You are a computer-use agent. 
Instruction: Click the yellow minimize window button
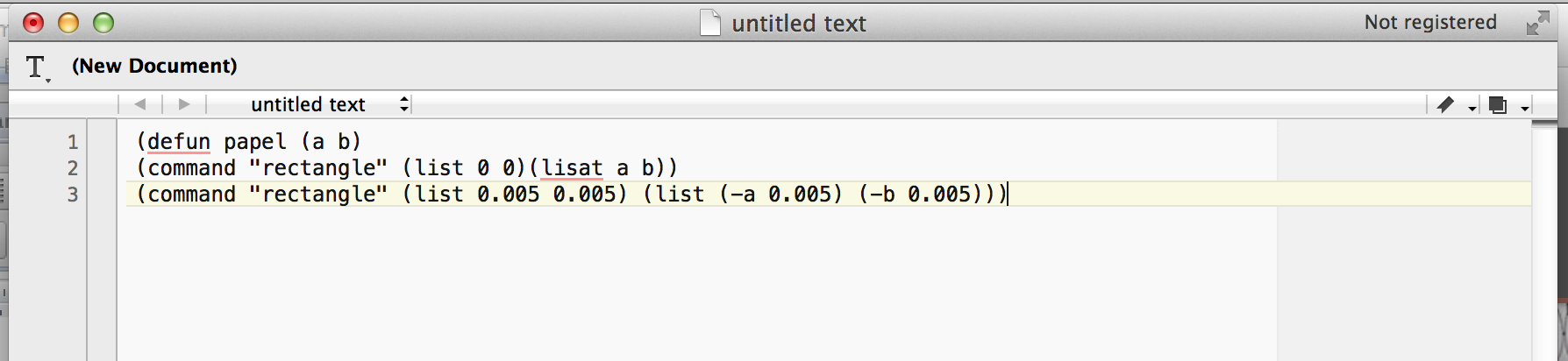[x=68, y=23]
